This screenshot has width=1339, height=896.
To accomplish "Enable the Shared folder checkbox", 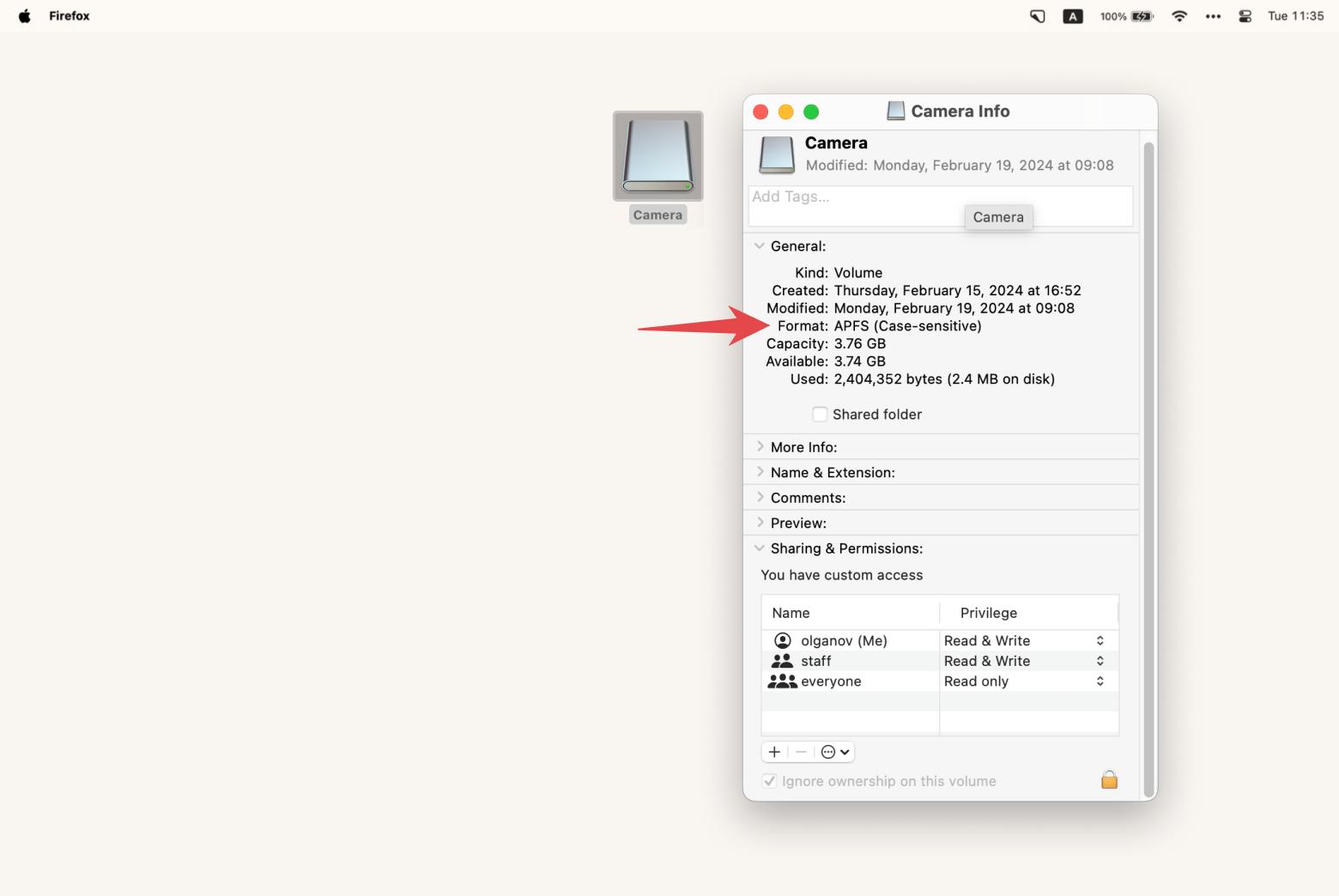I will point(820,415).
